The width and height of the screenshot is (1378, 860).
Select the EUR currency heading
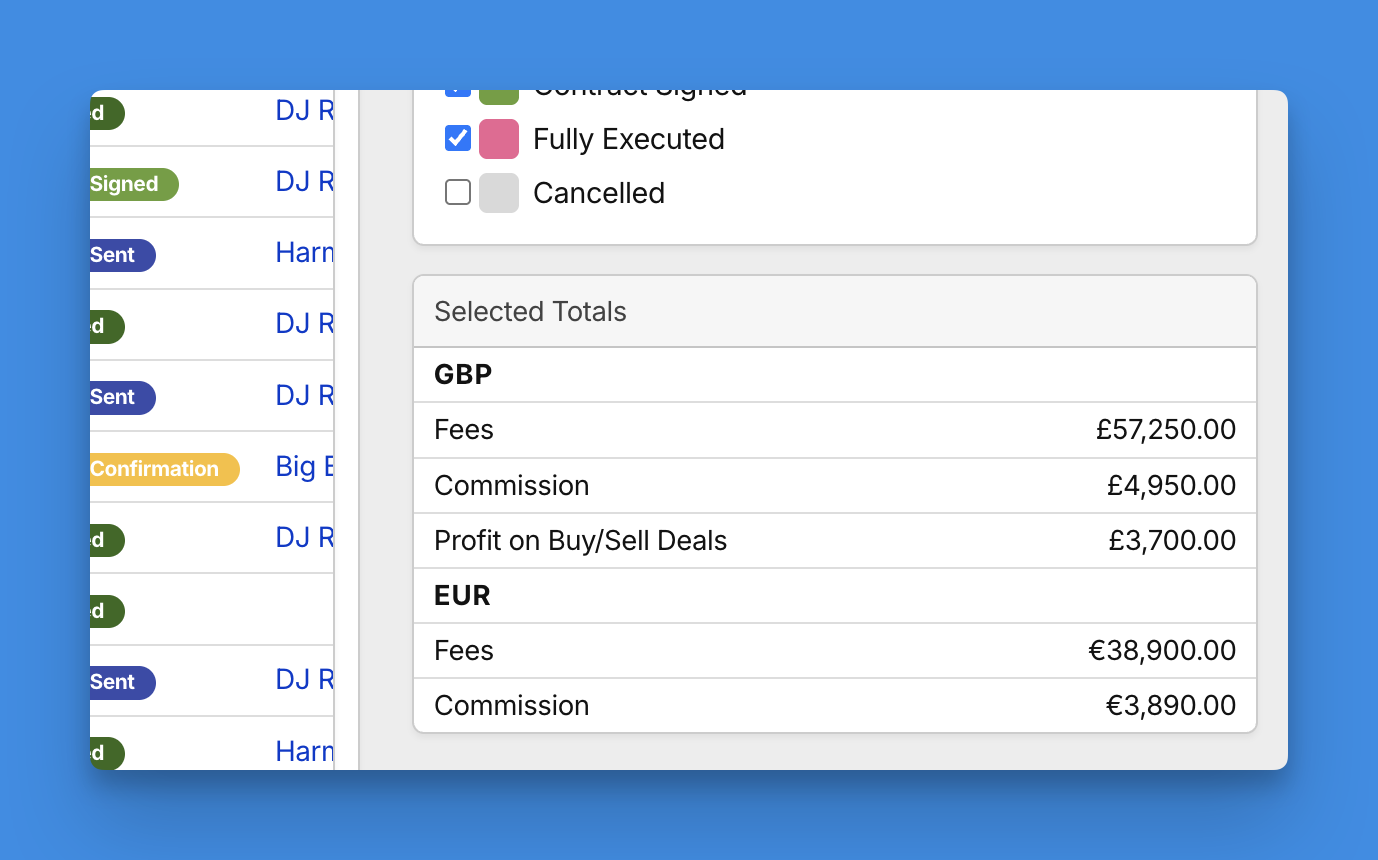click(462, 596)
